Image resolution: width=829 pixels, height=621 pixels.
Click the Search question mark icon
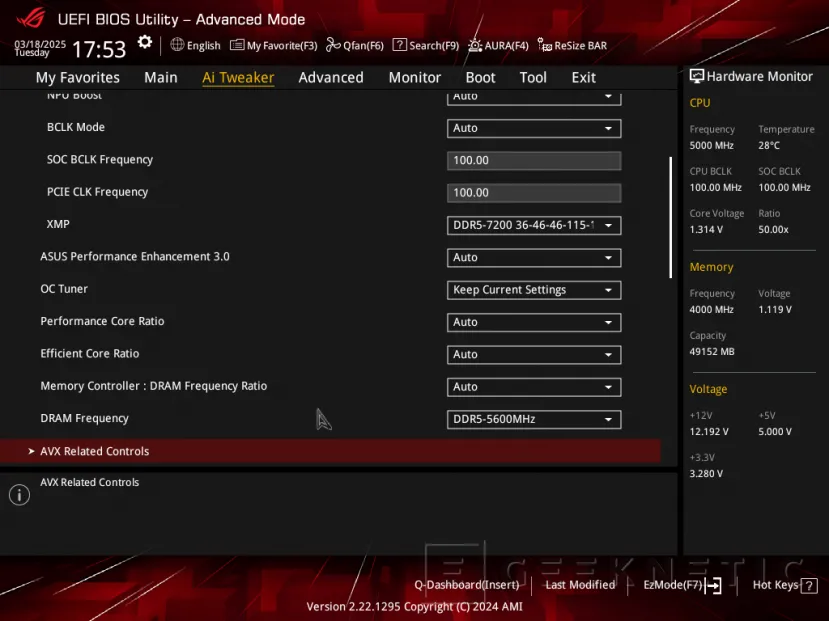coord(400,45)
